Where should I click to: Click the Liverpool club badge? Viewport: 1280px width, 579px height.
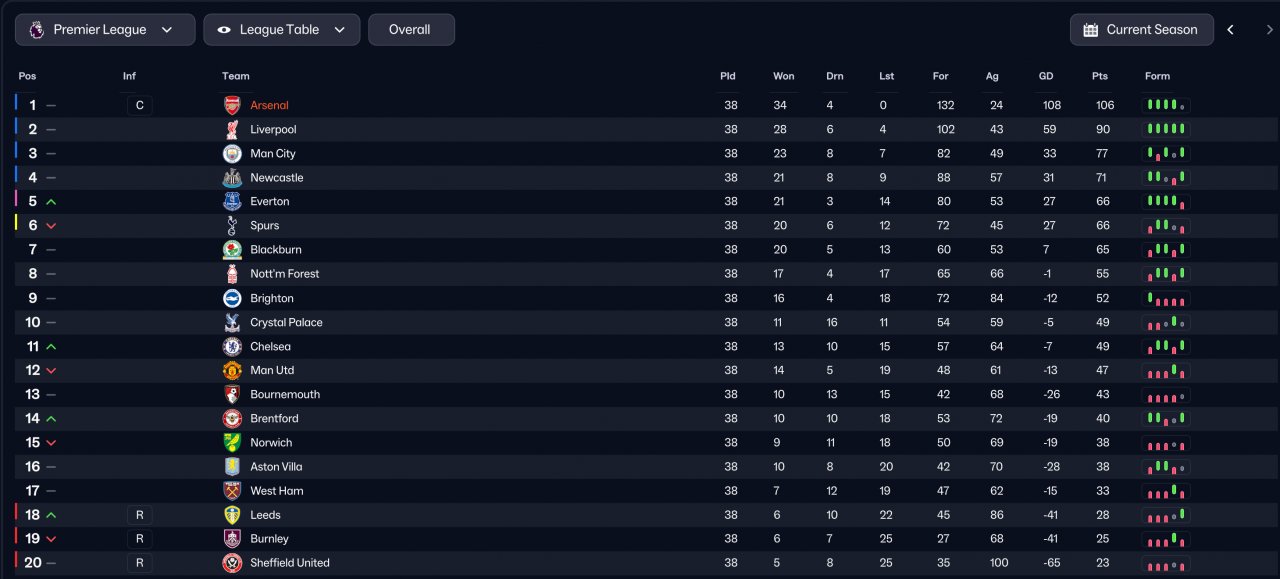click(x=232, y=129)
